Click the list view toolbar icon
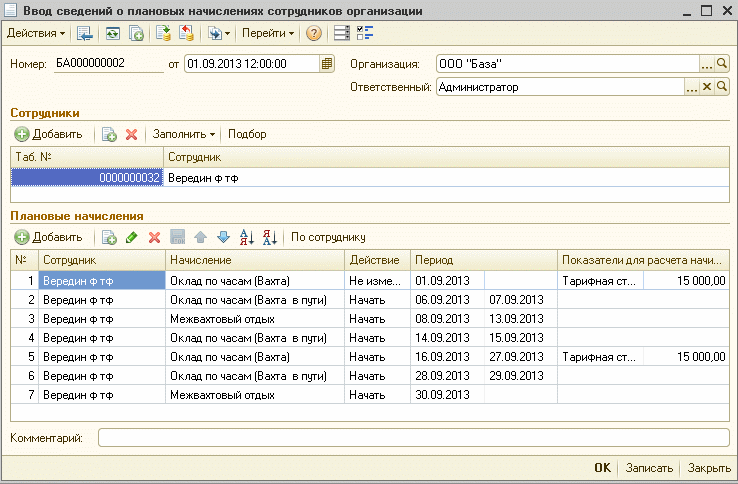The width and height of the screenshot is (738, 484). click(x=341, y=33)
